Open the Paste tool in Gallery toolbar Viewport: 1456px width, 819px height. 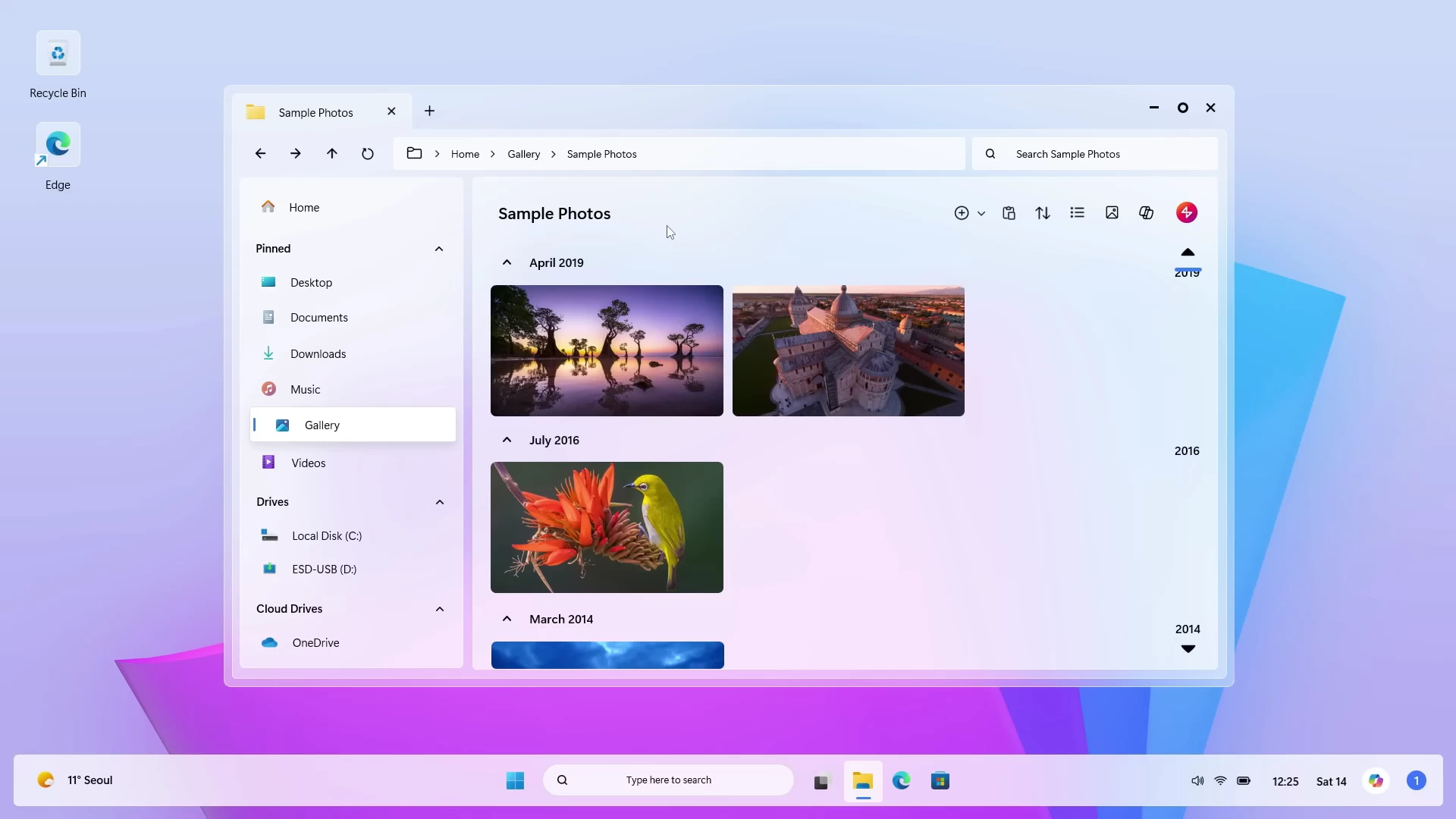[1009, 212]
